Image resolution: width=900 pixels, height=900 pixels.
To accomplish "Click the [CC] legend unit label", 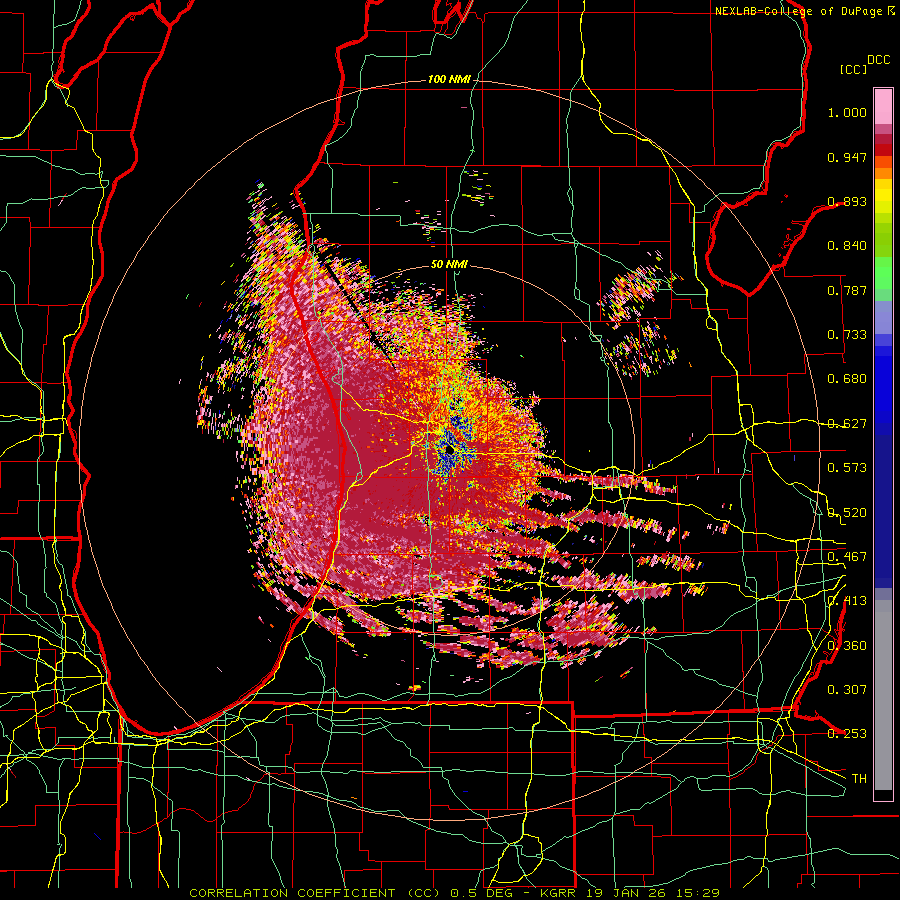I will pyautogui.click(x=853, y=69).
